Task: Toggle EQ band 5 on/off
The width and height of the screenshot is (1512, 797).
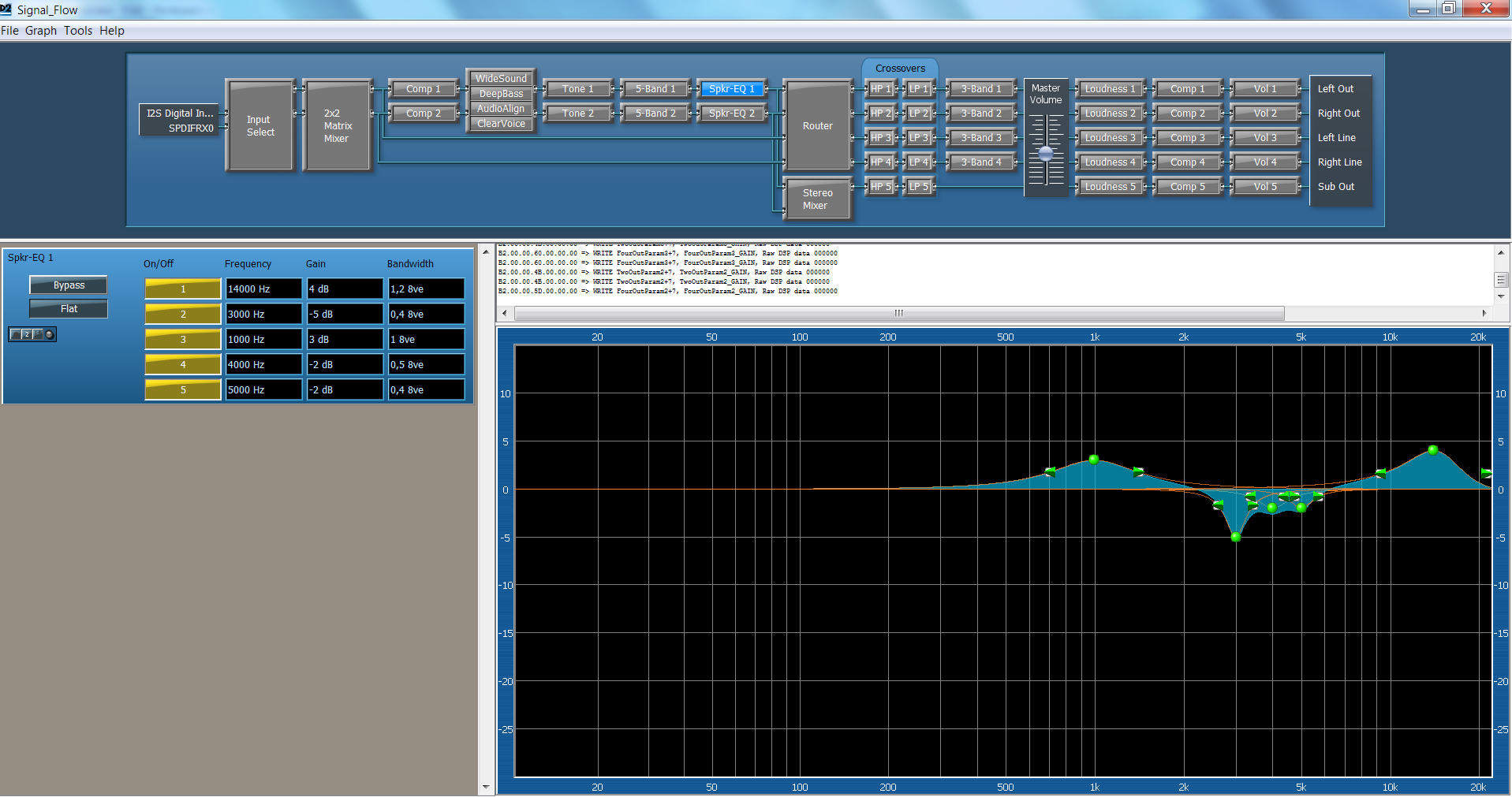Action: (183, 390)
